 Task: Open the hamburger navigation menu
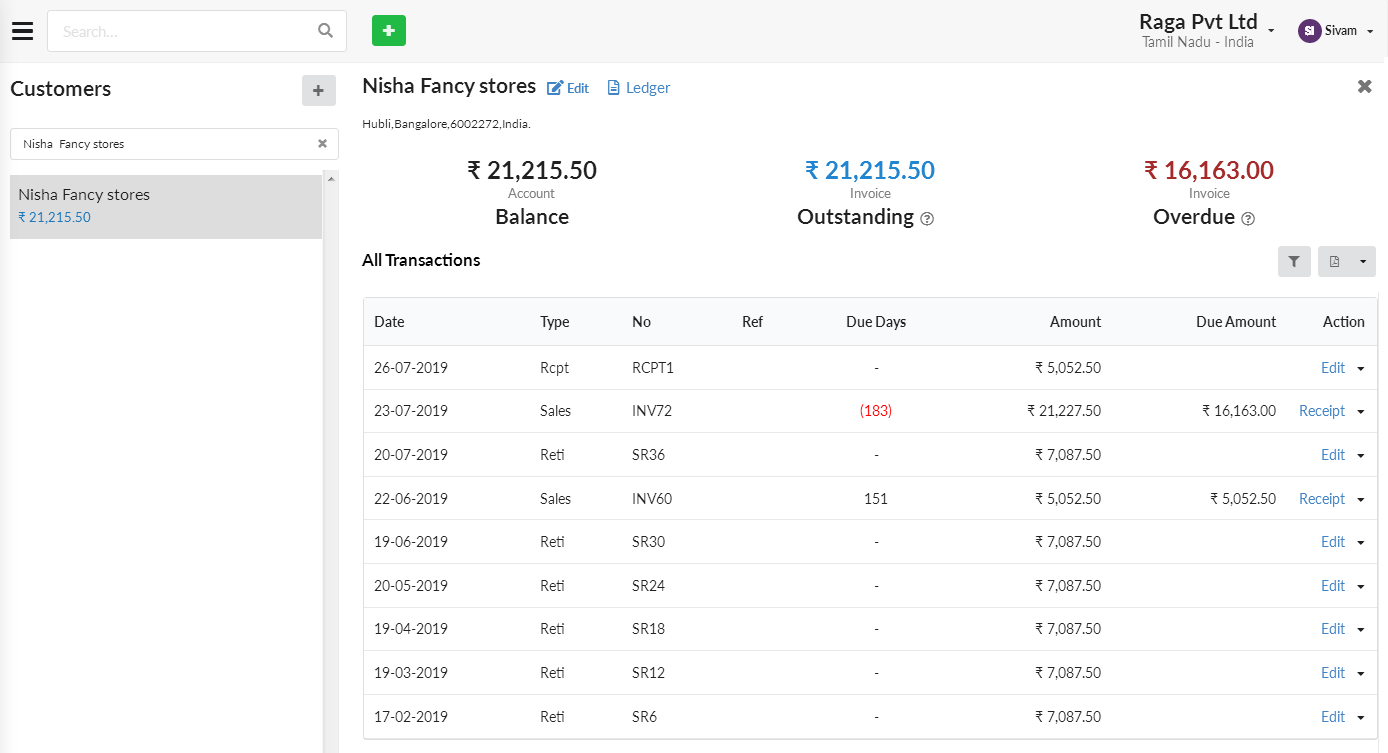point(22,31)
